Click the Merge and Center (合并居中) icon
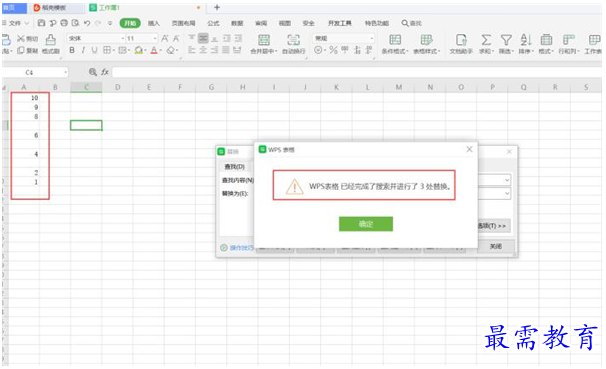This screenshot has height=369, width=606. pyautogui.click(x=264, y=40)
